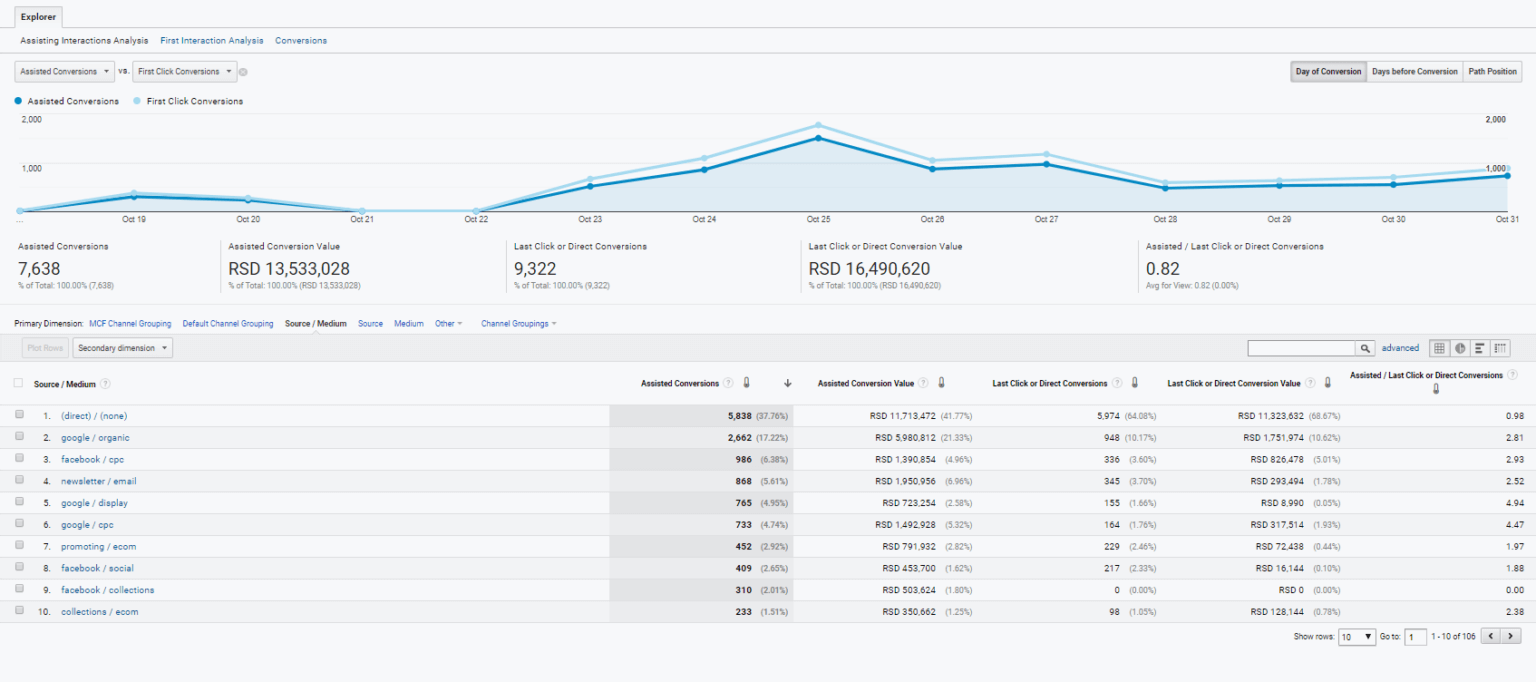The width and height of the screenshot is (1536, 682).
Task: Set primary dimension to Source / Medium
Action: pos(316,324)
